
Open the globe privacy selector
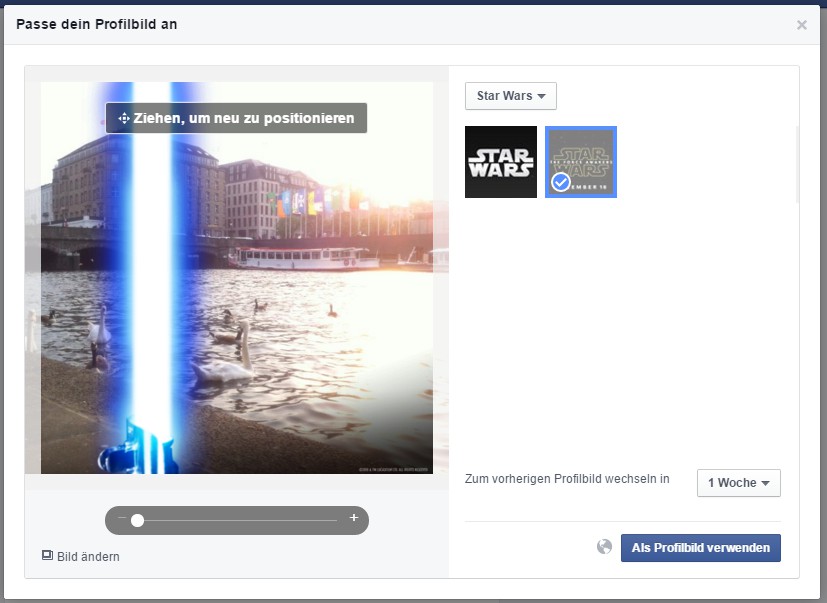click(604, 547)
